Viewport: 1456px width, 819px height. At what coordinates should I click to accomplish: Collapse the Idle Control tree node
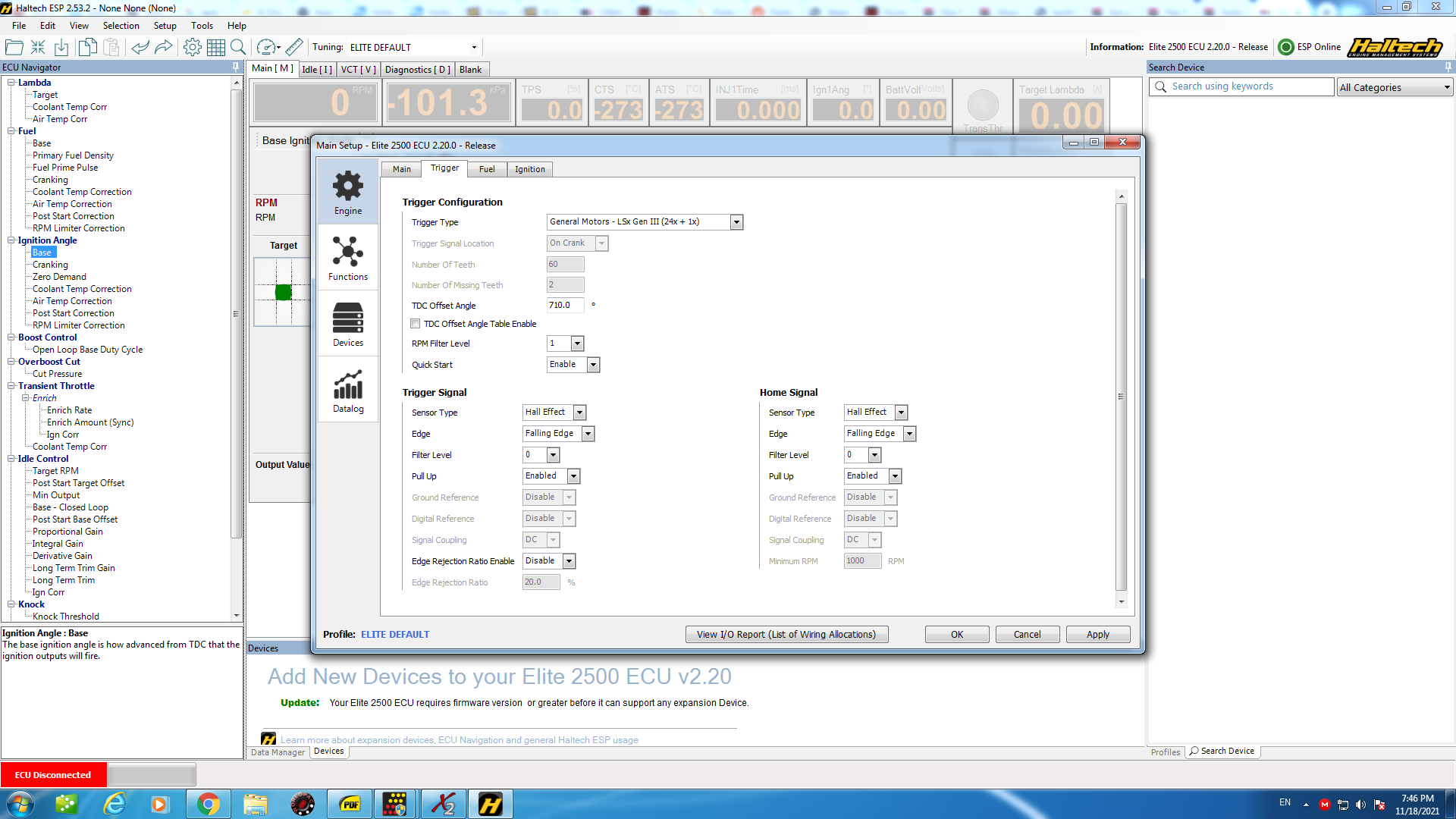[11, 459]
